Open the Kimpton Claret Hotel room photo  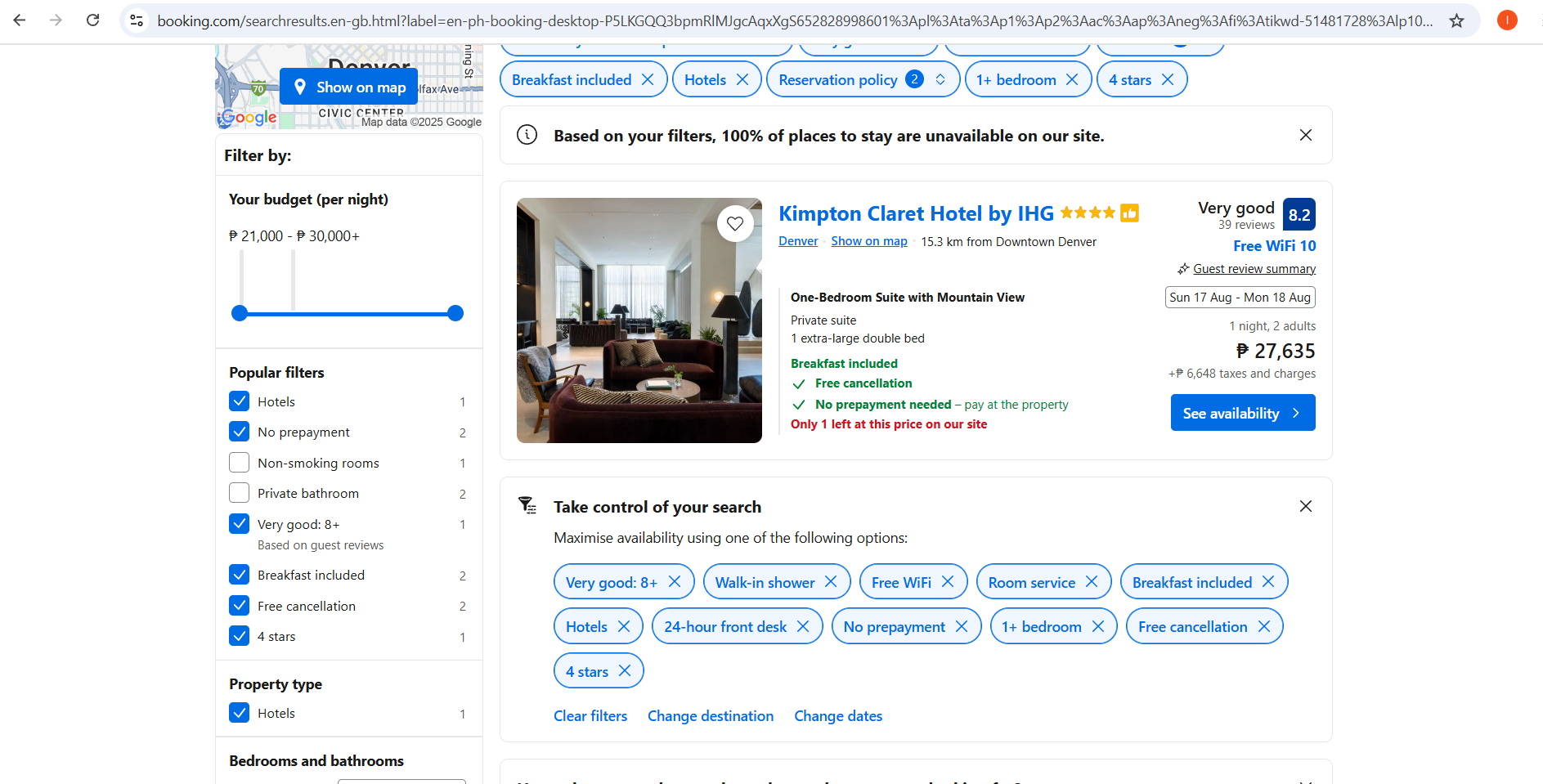click(639, 320)
